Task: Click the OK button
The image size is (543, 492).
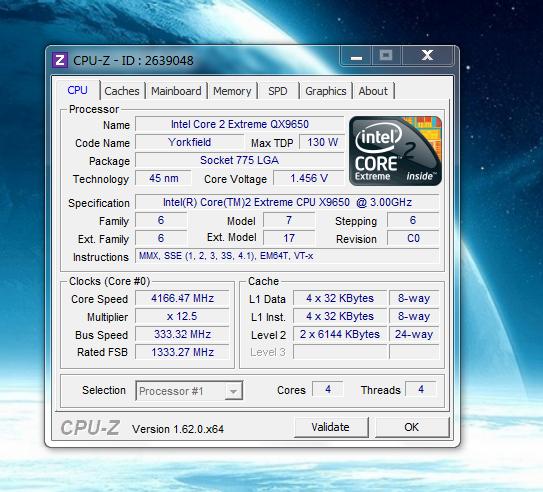Action: [411, 427]
